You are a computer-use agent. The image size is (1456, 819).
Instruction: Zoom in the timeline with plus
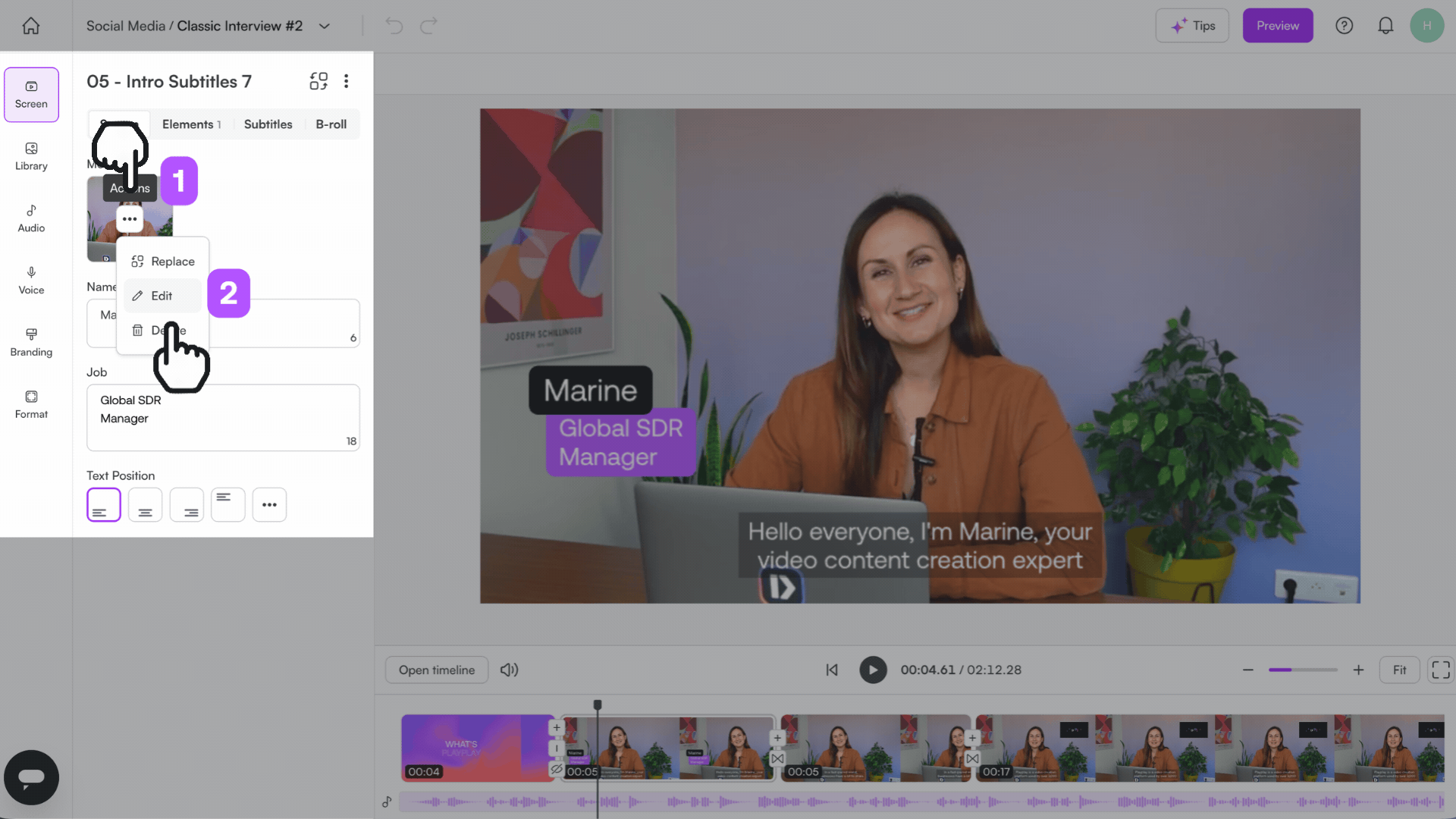[1358, 670]
